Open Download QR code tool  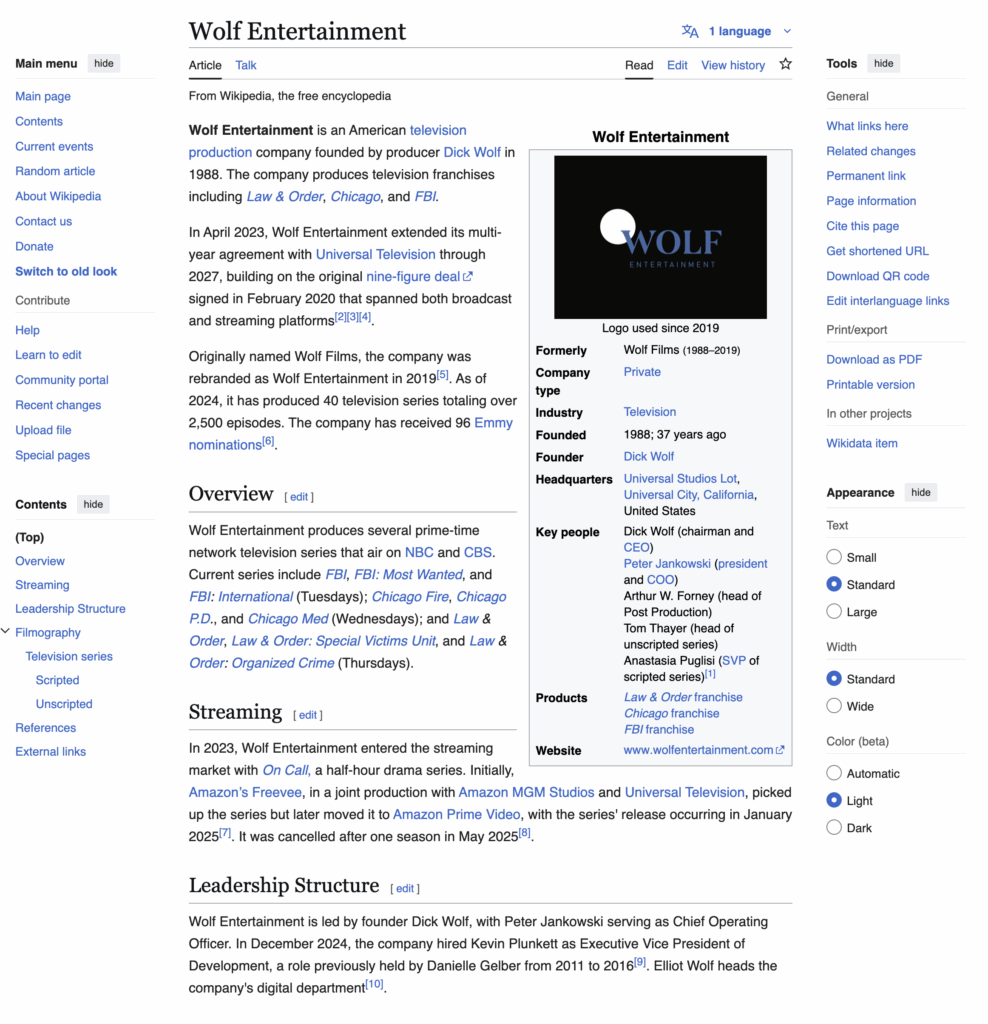click(878, 276)
